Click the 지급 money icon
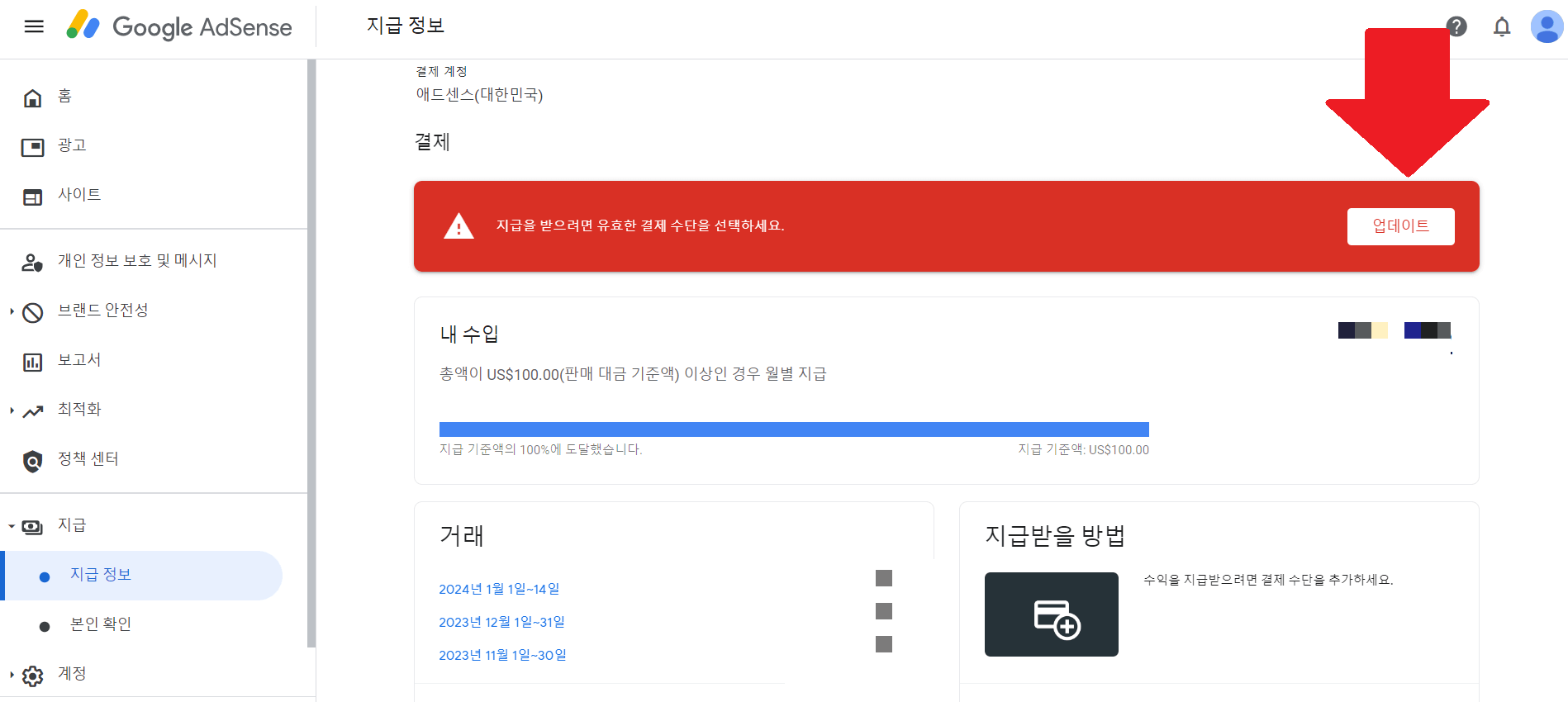The height and width of the screenshot is (702, 1568). click(x=32, y=527)
